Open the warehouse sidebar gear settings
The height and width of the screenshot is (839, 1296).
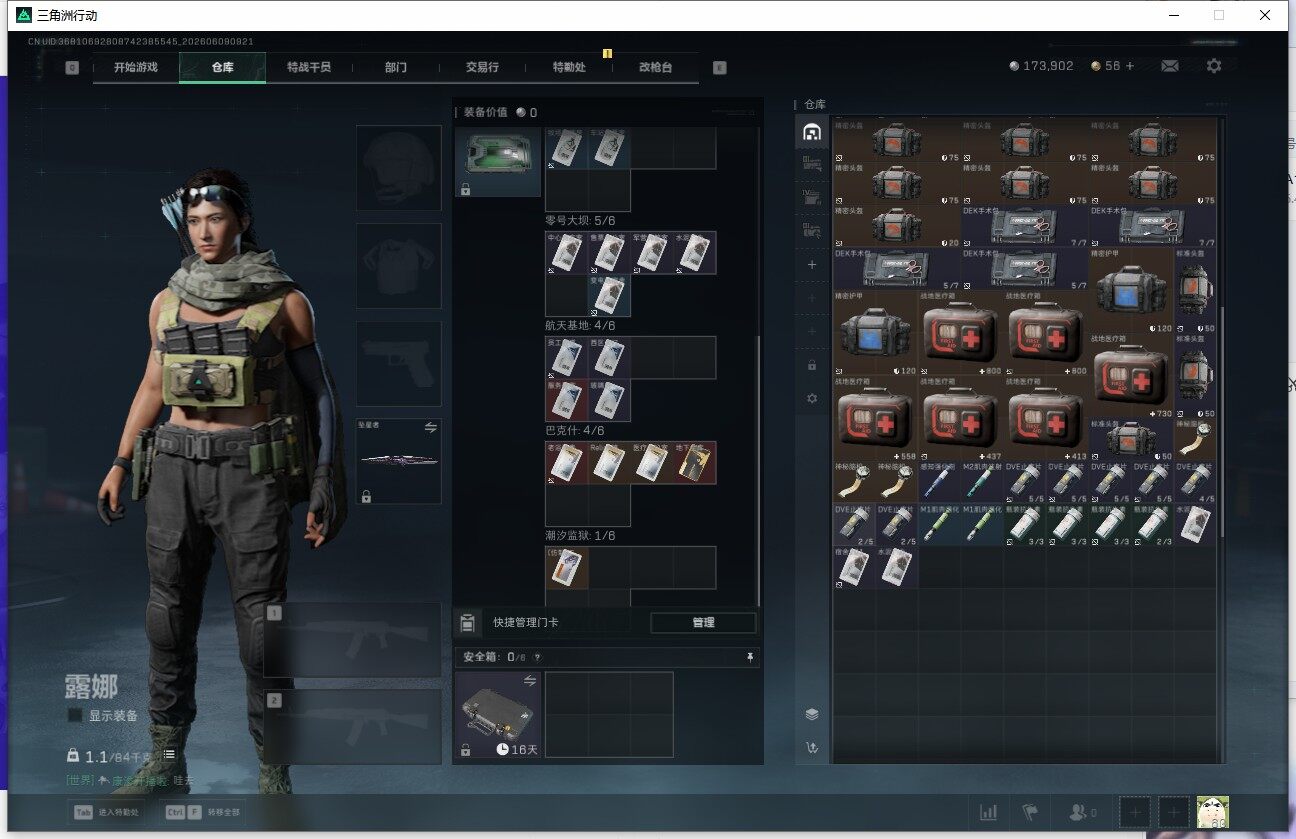(812, 398)
